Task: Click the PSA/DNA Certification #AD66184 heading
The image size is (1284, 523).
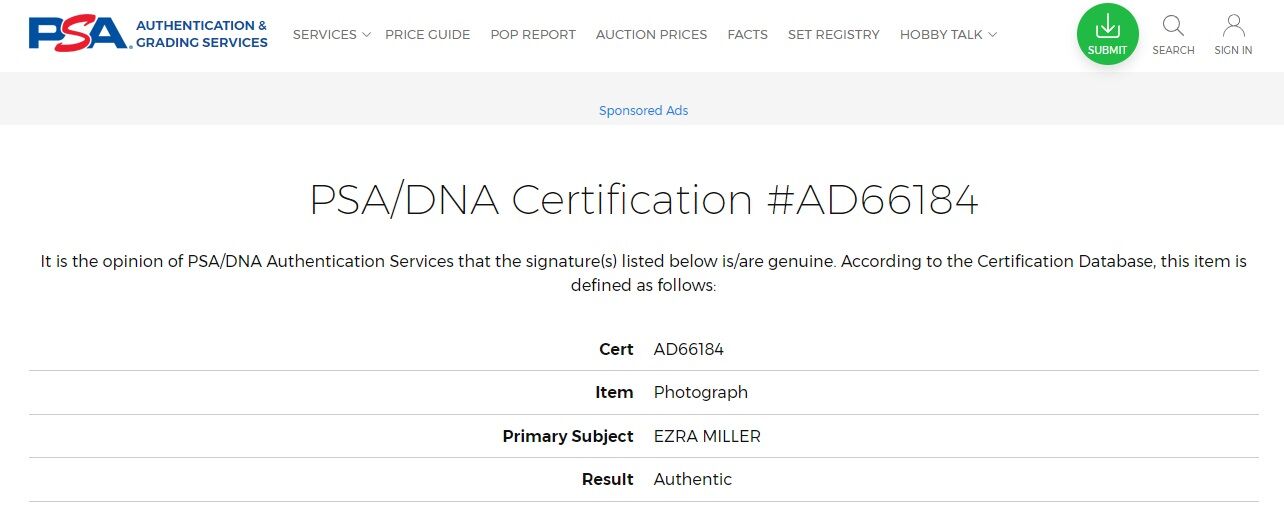Action: coord(643,200)
